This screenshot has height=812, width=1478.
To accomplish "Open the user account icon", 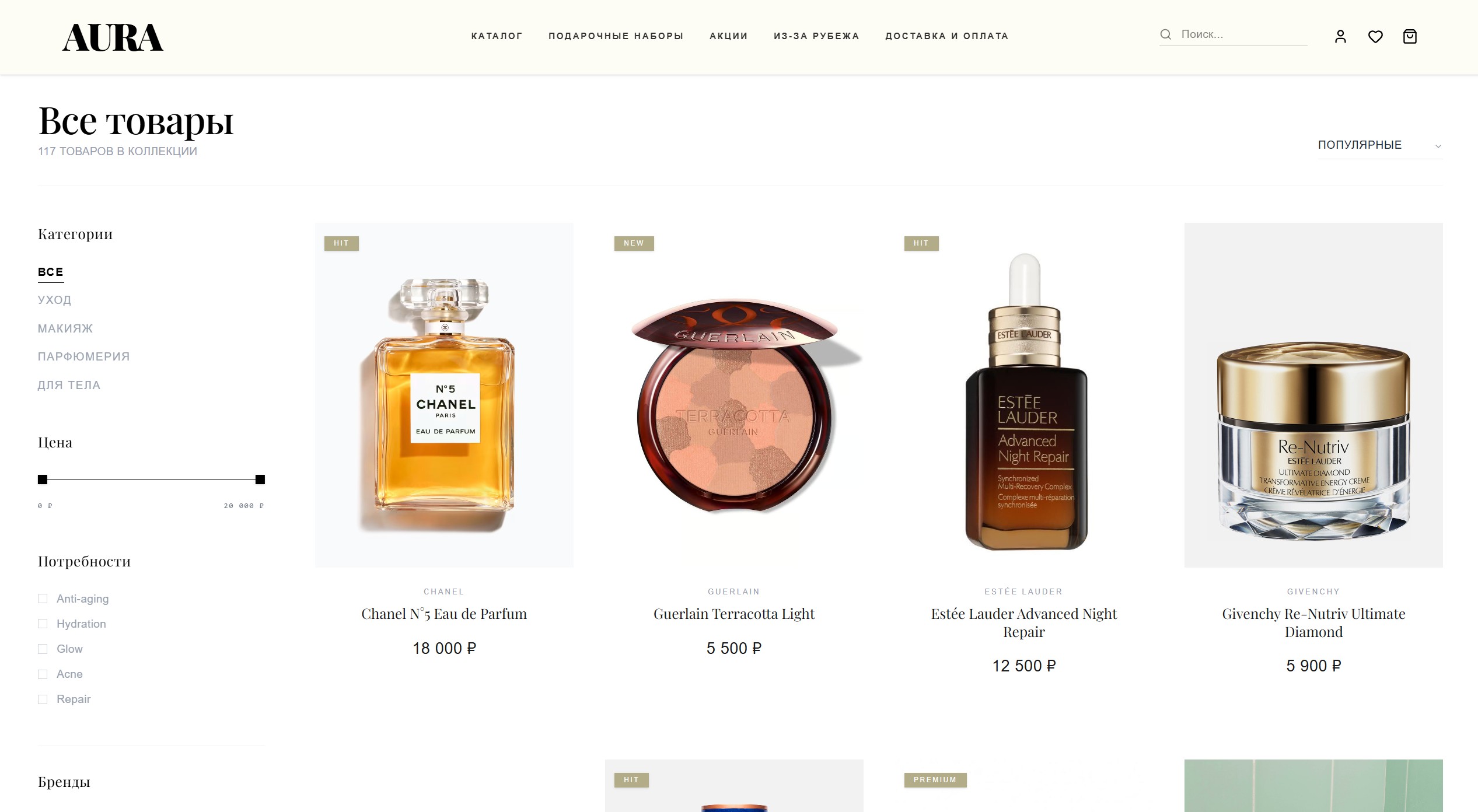I will [1340, 37].
